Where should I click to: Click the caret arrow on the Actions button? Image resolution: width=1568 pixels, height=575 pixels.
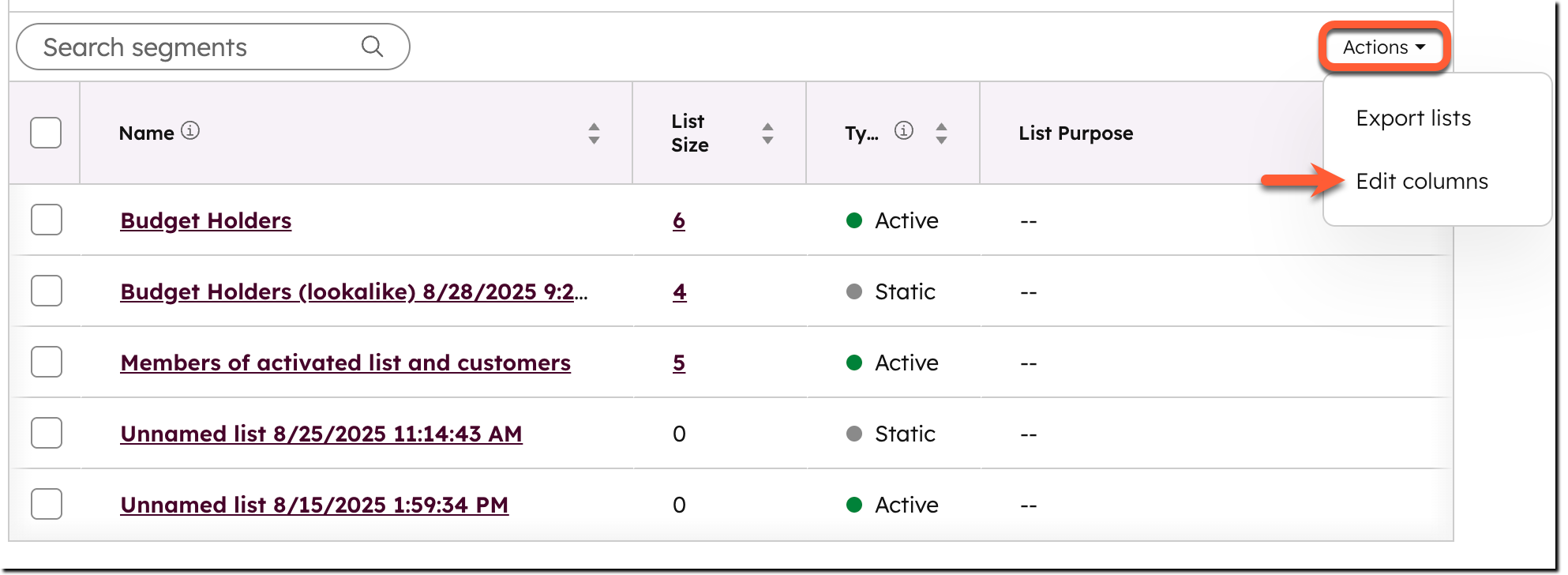click(1422, 47)
